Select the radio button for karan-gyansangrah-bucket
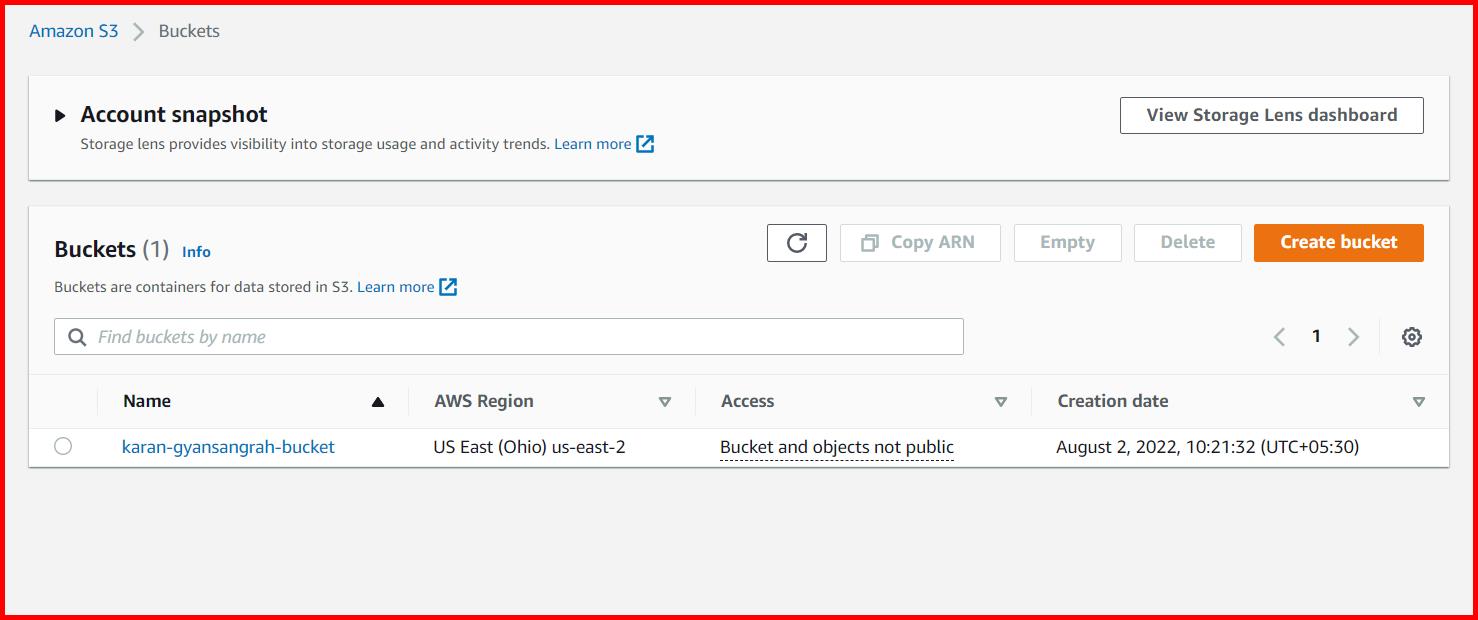The height and width of the screenshot is (620, 1478). tap(63, 446)
